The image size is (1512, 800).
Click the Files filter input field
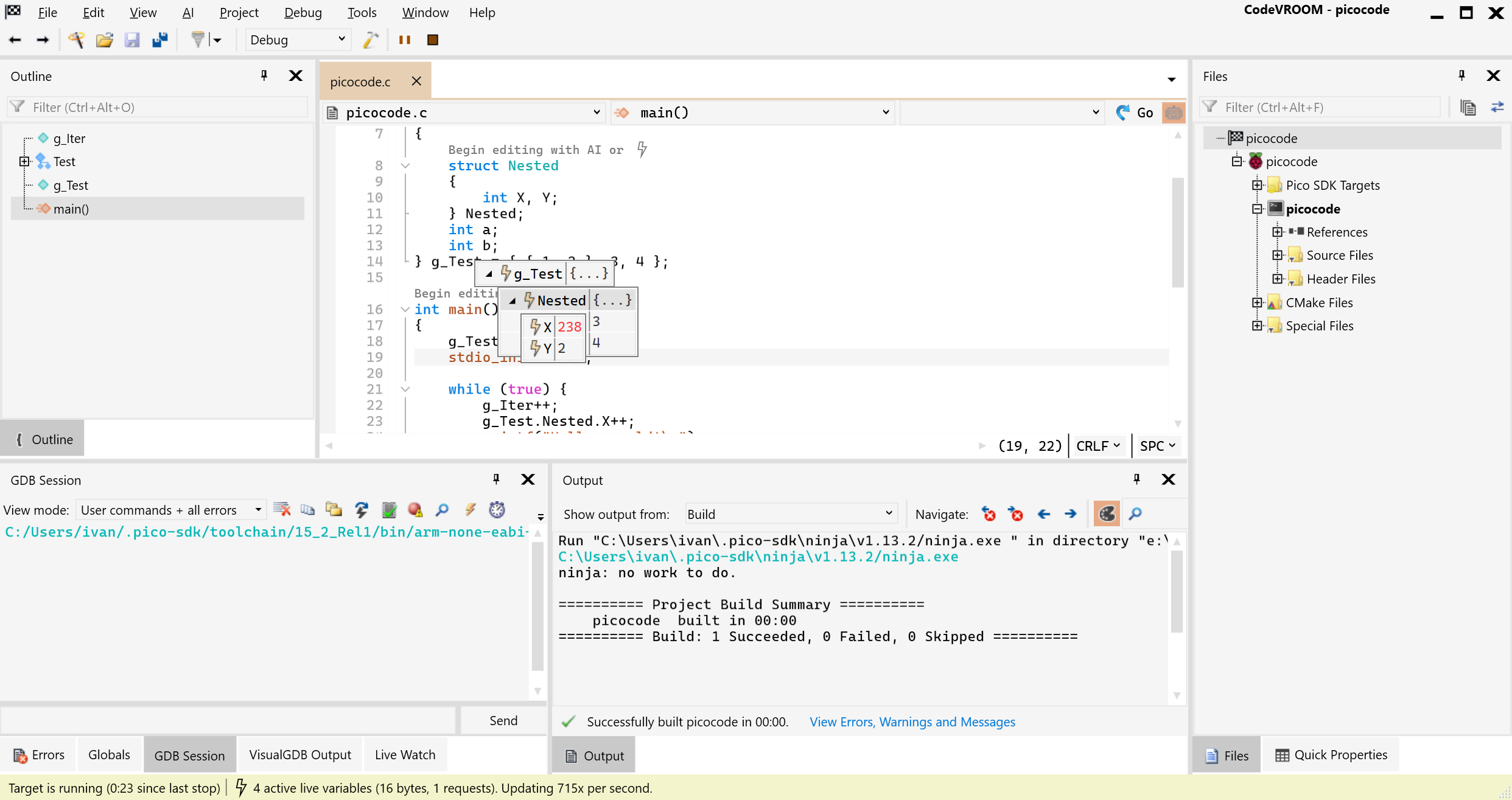(x=1321, y=108)
